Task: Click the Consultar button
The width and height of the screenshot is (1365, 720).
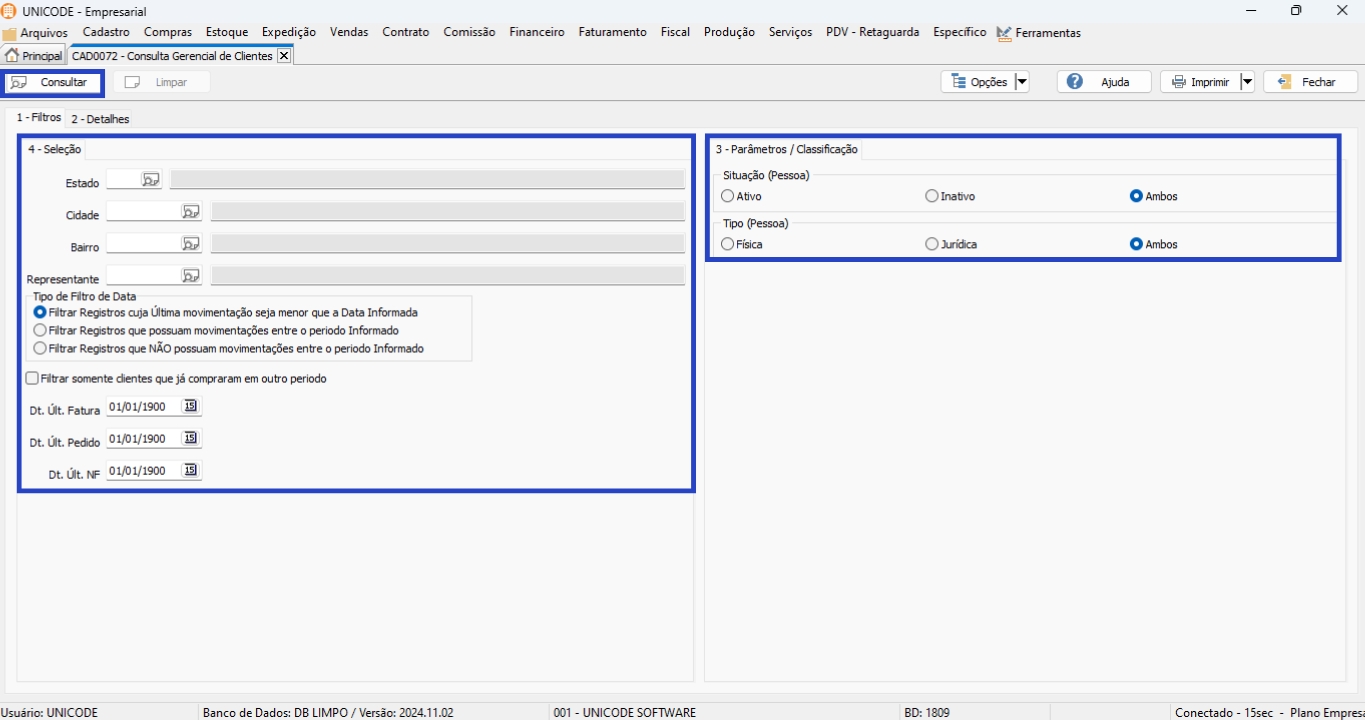Action: [x=53, y=82]
